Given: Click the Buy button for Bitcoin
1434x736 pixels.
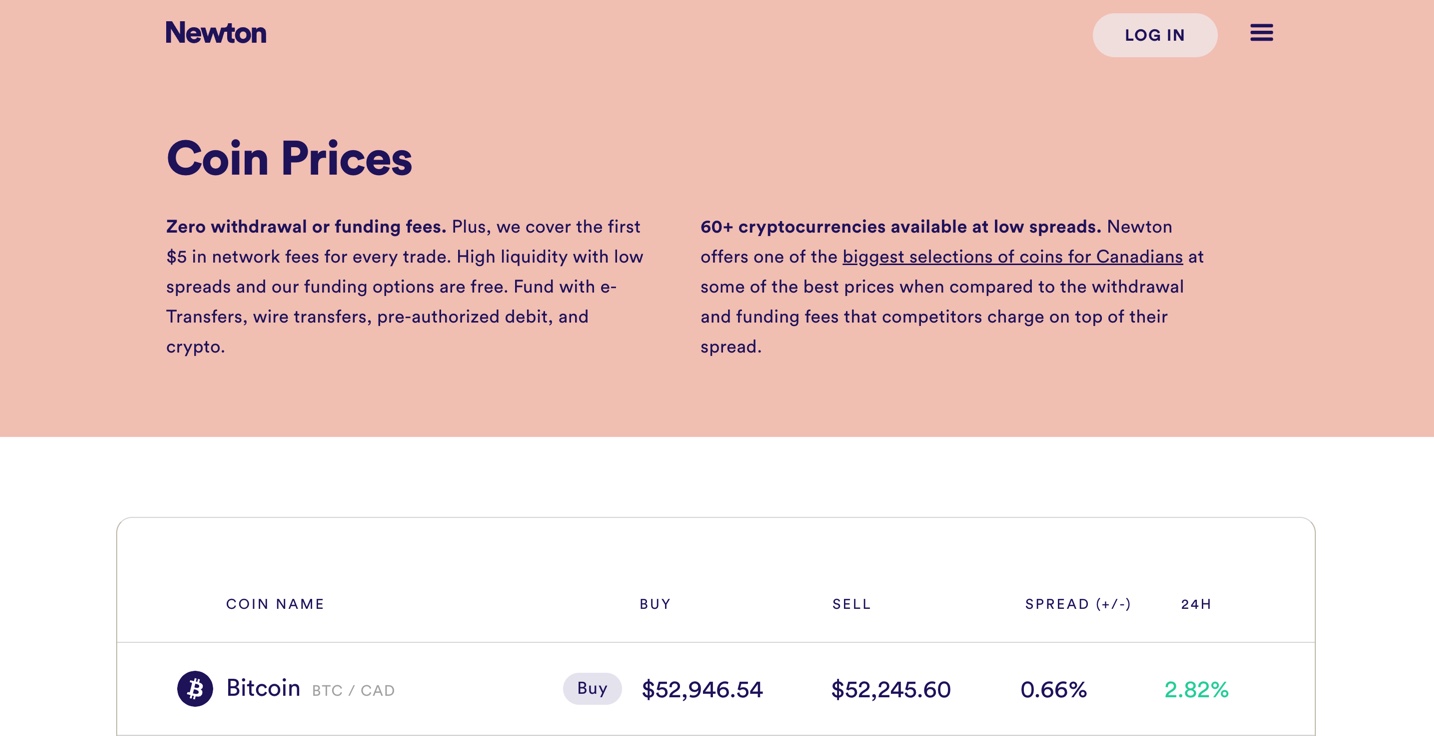Looking at the screenshot, I should coord(592,689).
